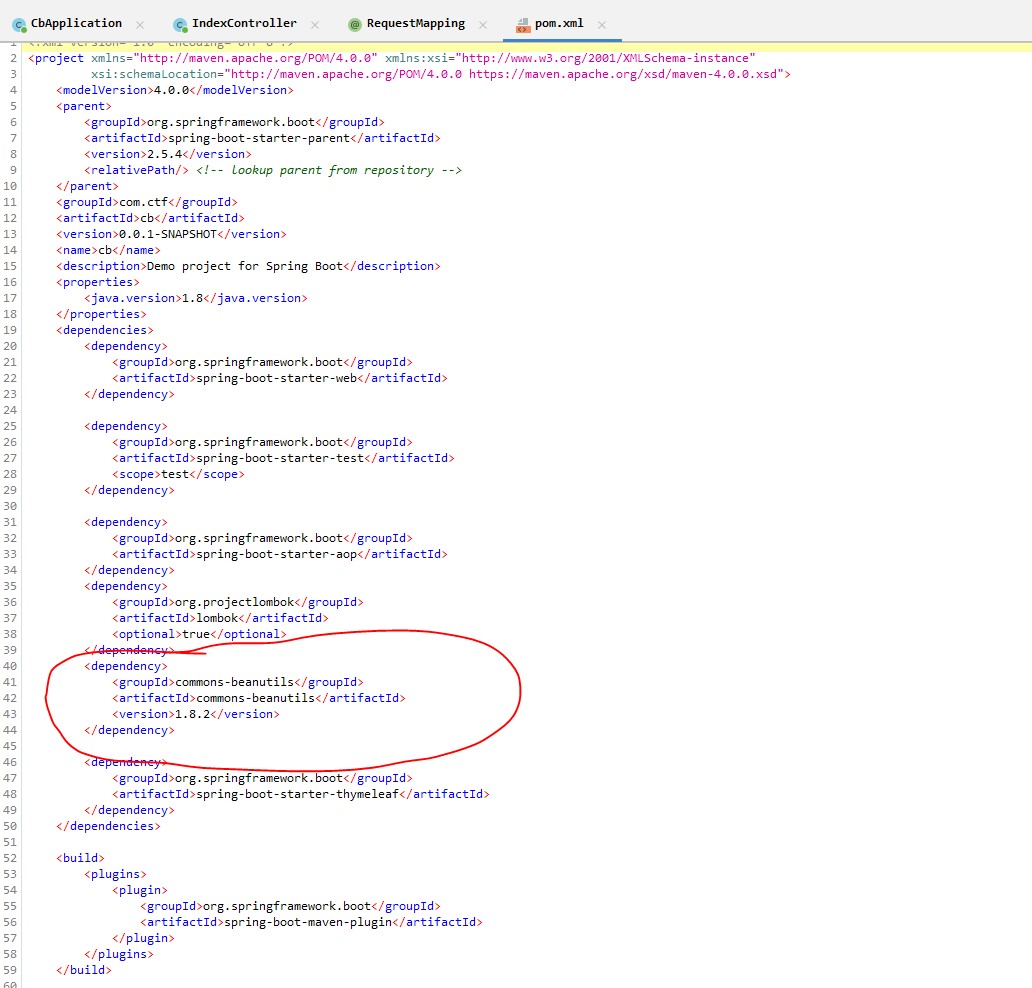Click the opening plugins tag on line 53

click(x=115, y=874)
